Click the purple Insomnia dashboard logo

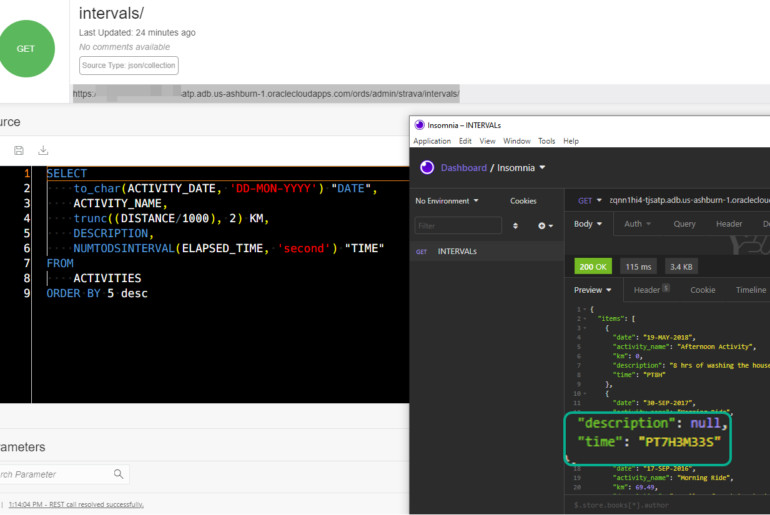[427, 167]
